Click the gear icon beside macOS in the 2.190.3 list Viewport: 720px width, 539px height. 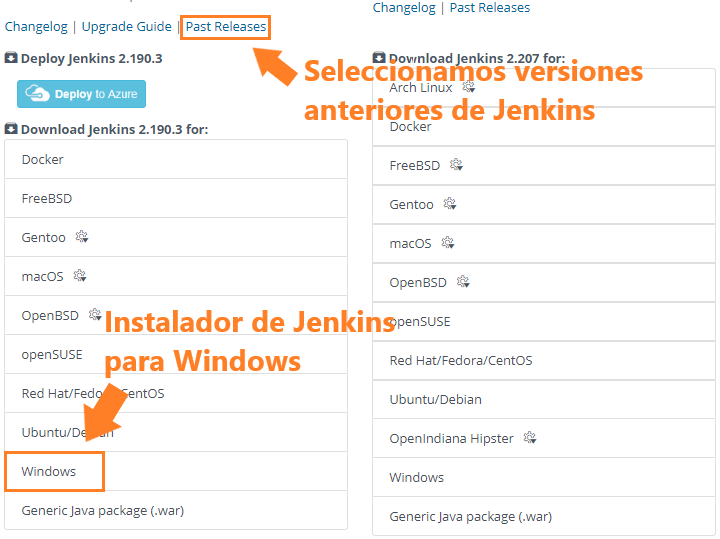(x=79, y=276)
